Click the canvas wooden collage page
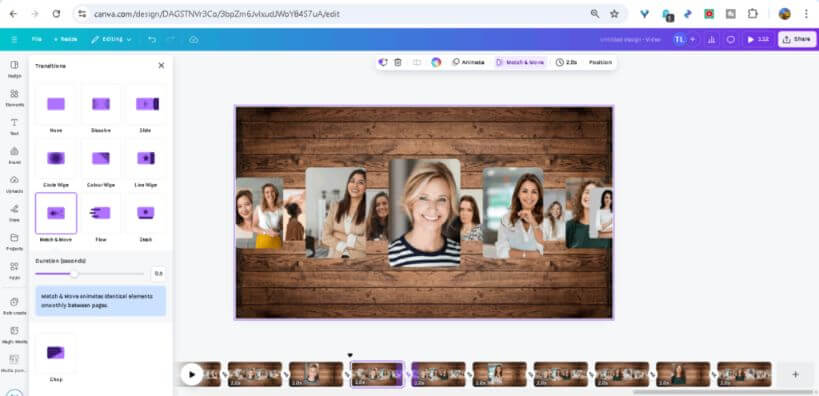This screenshot has width=819, height=396. click(424, 213)
